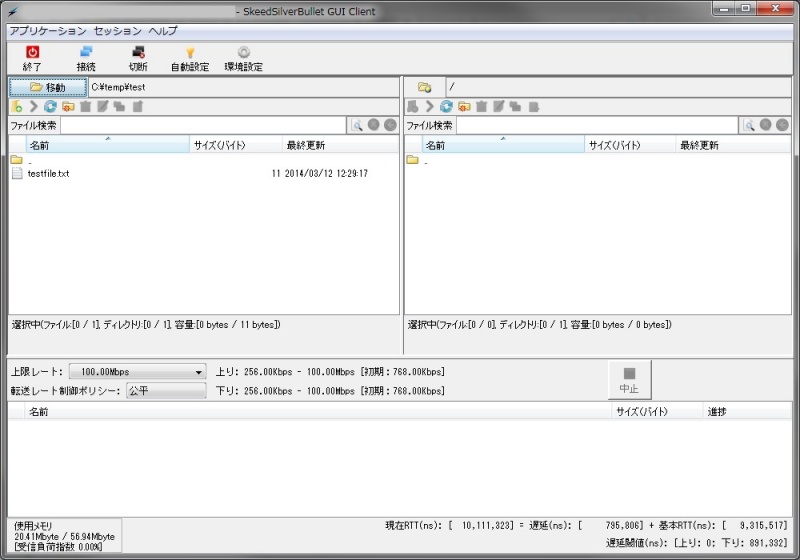Viewport: 800px width, 560px height.
Task: Maximize the SkeedSilverBullet window
Action: pos(745,8)
